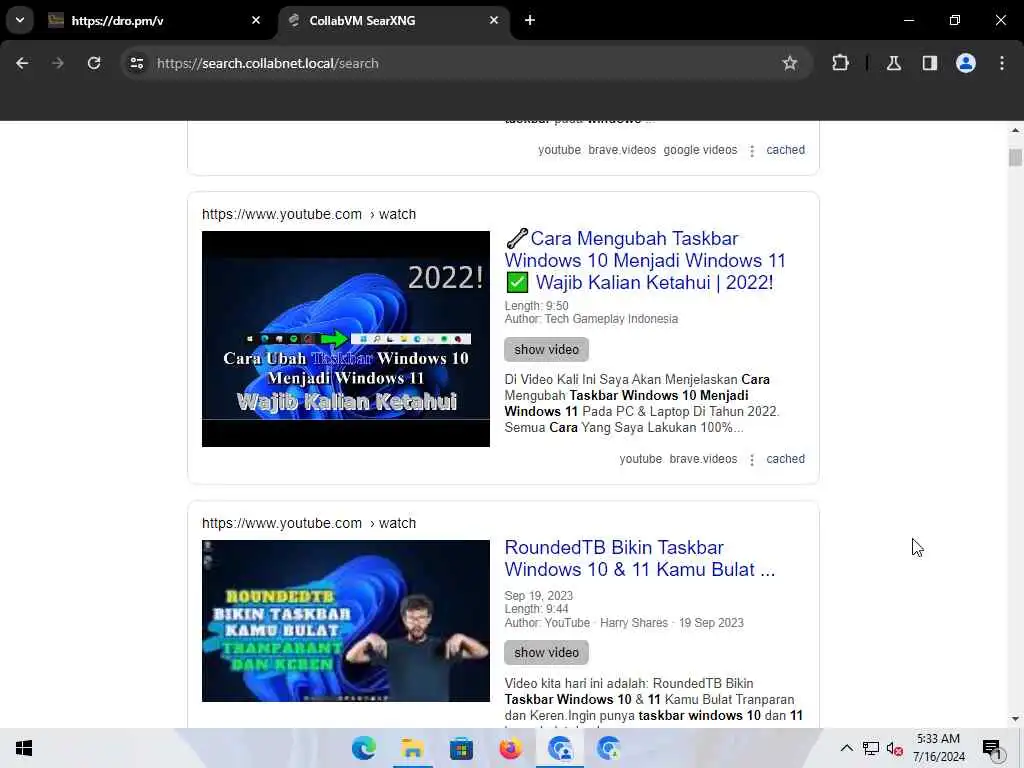Open Cara Mengubah Taskbar Windows 10 result
This screenshot has width=1024, height=768.
[x=645, y=261]
